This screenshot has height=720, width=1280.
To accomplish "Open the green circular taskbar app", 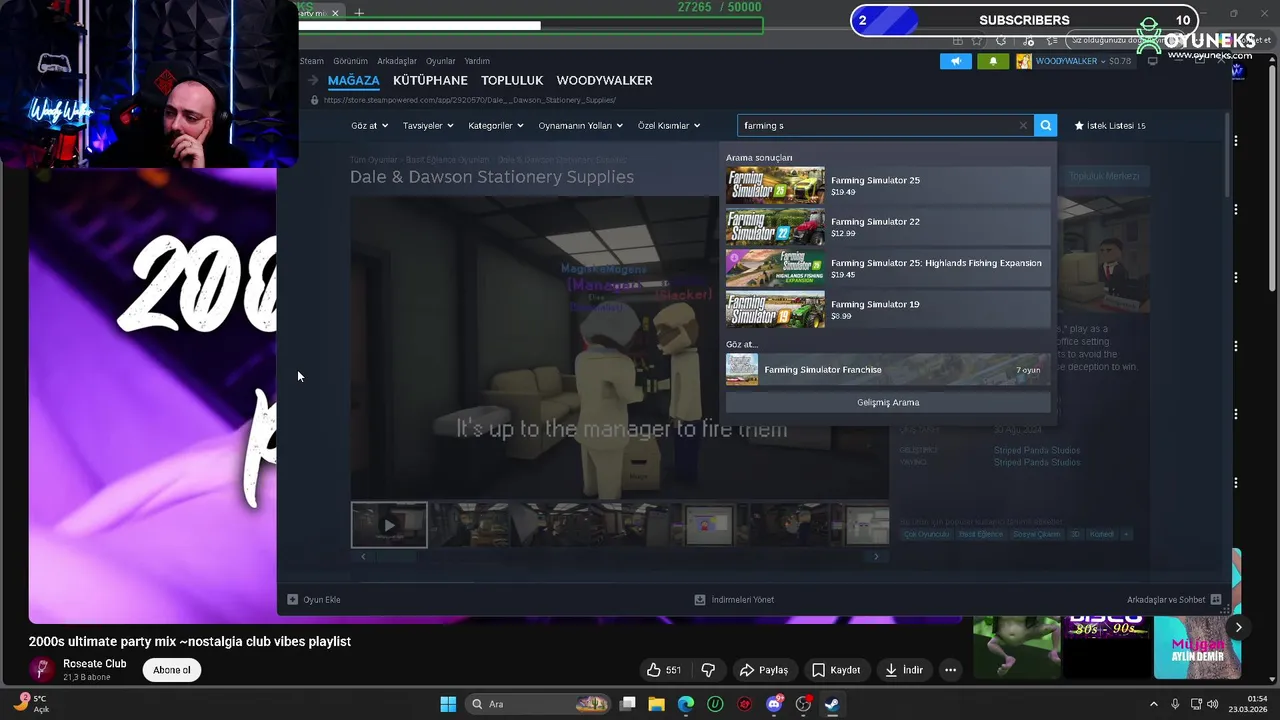I will point(715,704).
